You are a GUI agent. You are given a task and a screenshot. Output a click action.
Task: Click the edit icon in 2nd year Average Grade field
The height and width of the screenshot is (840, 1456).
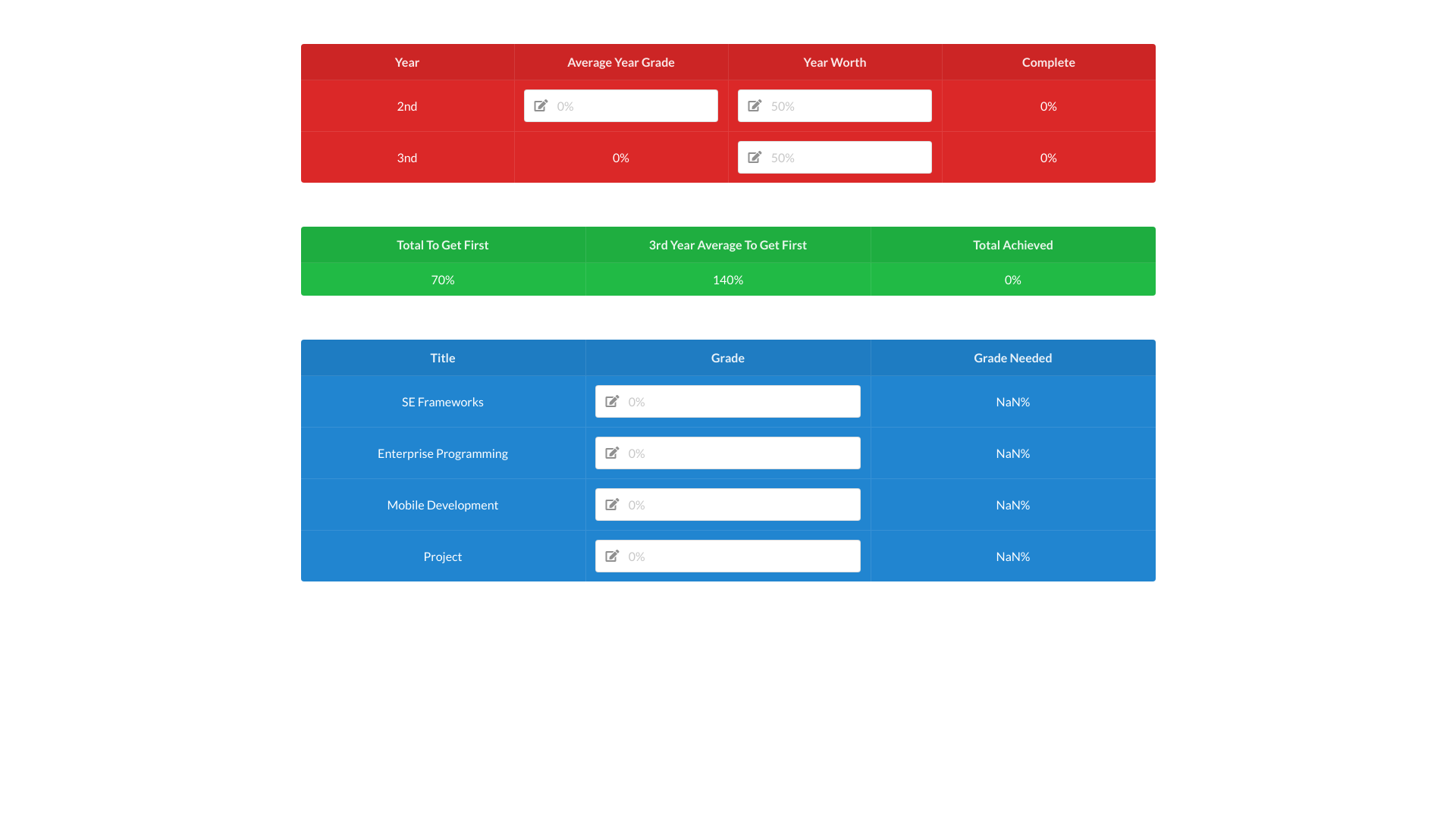pos(540,106)
